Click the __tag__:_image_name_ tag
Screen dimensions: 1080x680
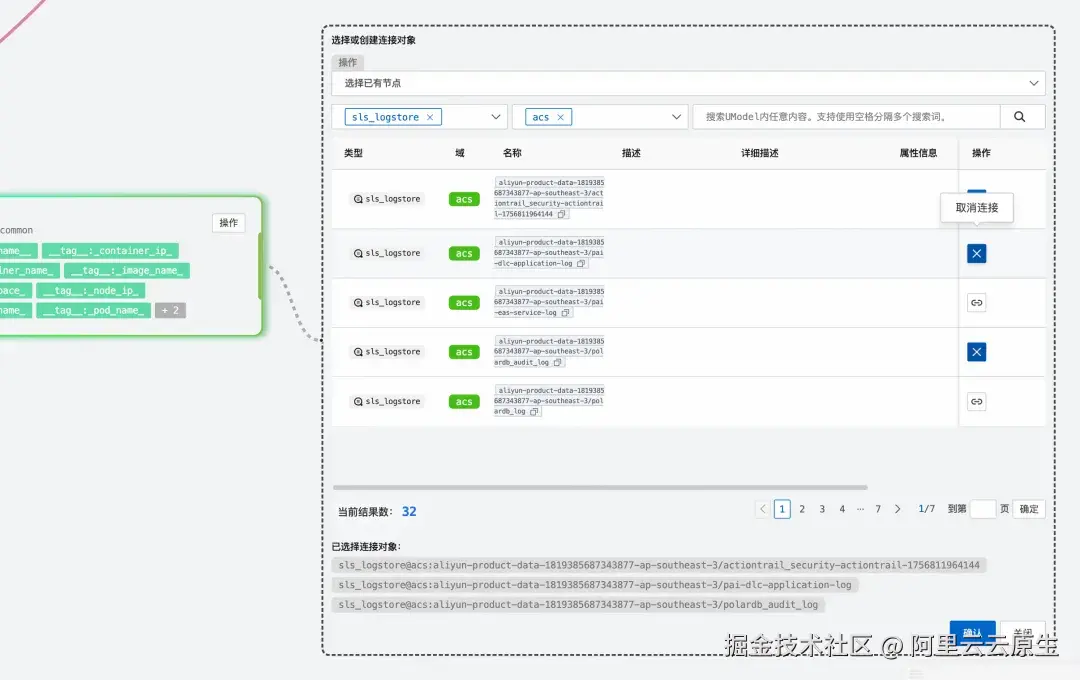pyautogui.click(x=127, y=271)
